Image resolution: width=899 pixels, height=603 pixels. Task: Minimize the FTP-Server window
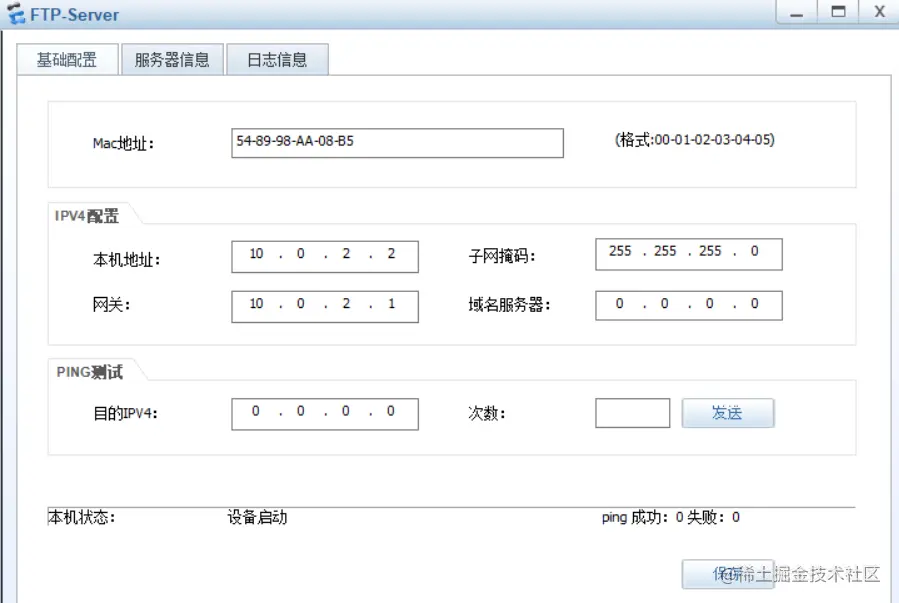click(795, 13)
